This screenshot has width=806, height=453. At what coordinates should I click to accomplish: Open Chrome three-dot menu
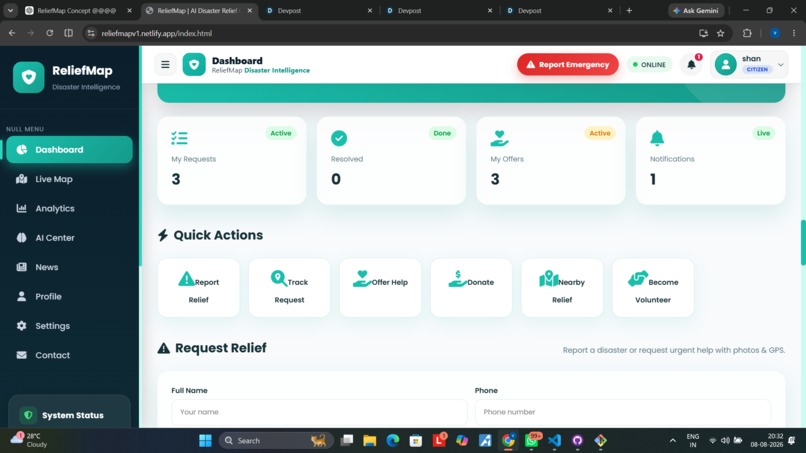click(x=794, y=33)
